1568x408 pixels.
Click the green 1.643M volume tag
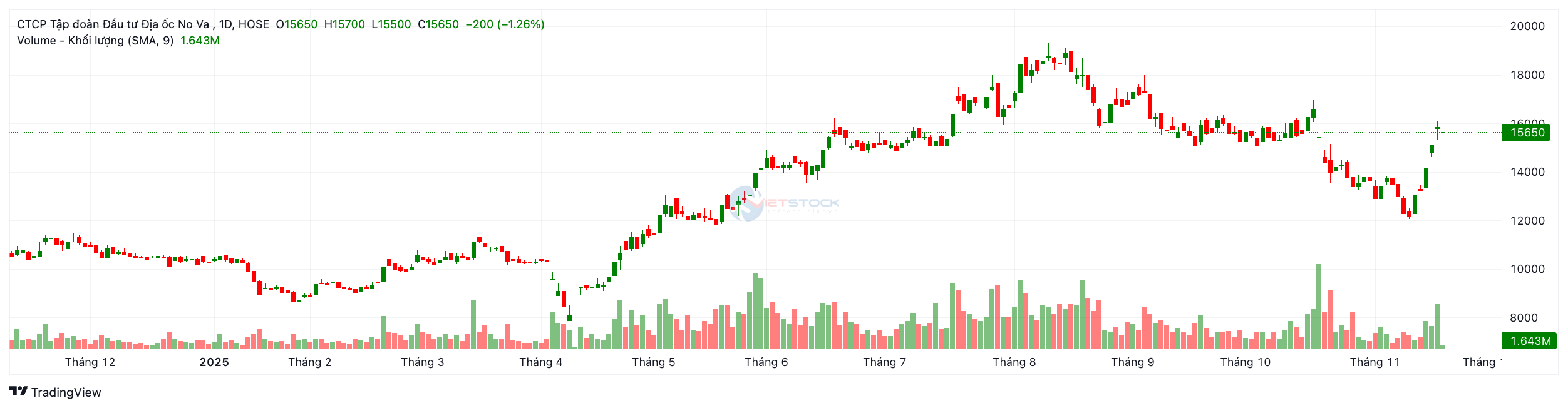(1529, 341)
